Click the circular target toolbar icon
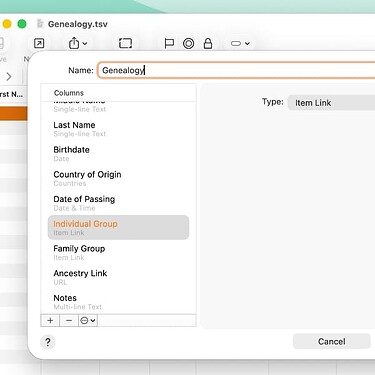Image resolution: width=375 pixels, height=375 pixels. click(189, 43)
